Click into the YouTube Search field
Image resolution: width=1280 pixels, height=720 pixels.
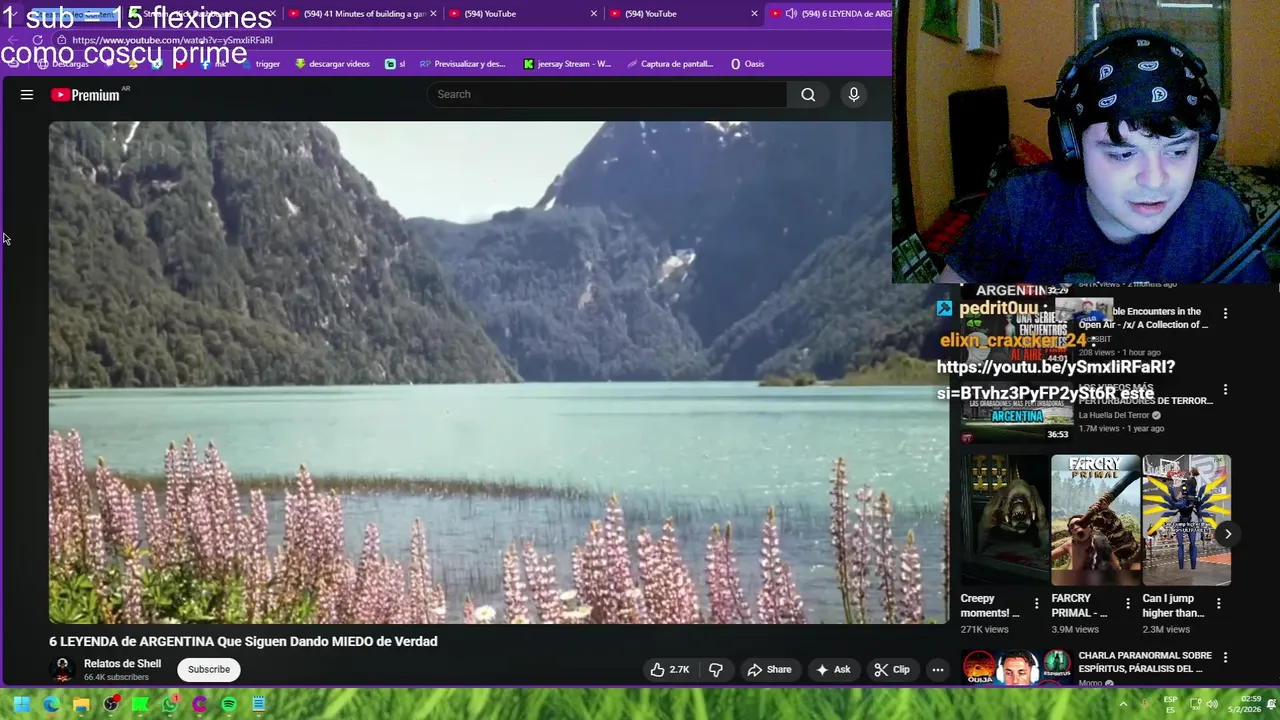[x=607, y=94]
